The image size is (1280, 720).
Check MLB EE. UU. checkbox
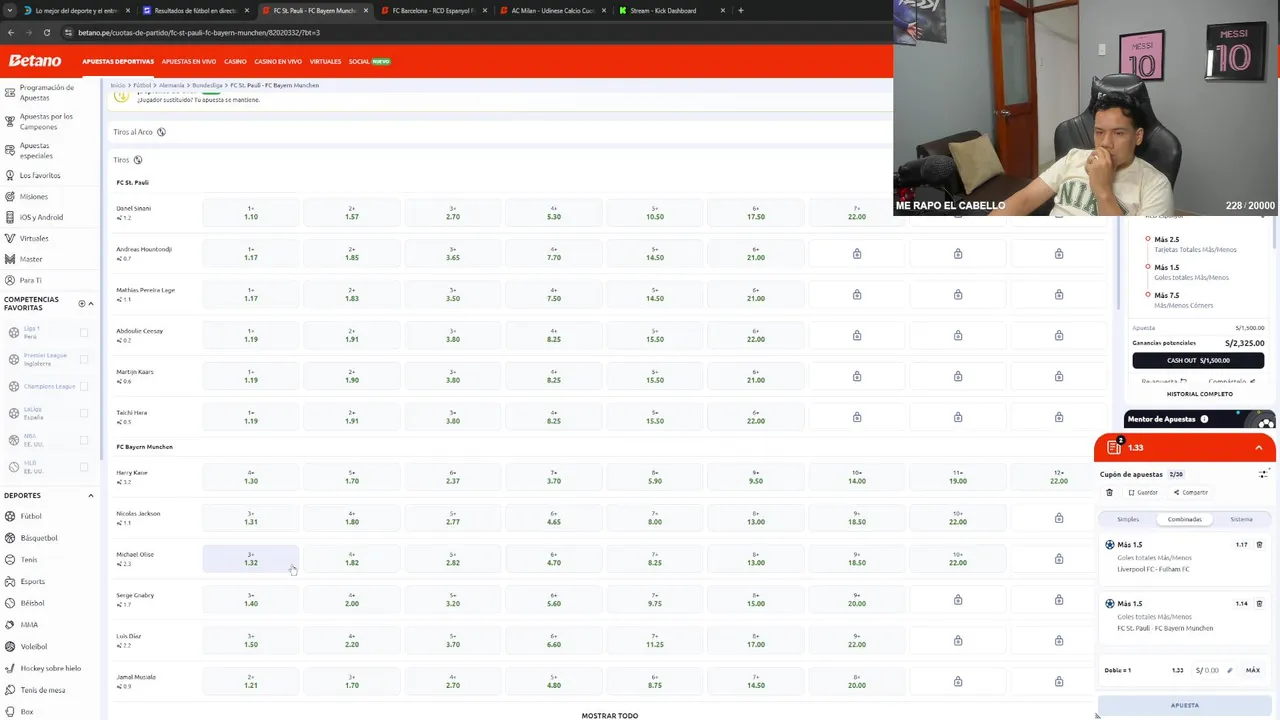tap(83, 467)
